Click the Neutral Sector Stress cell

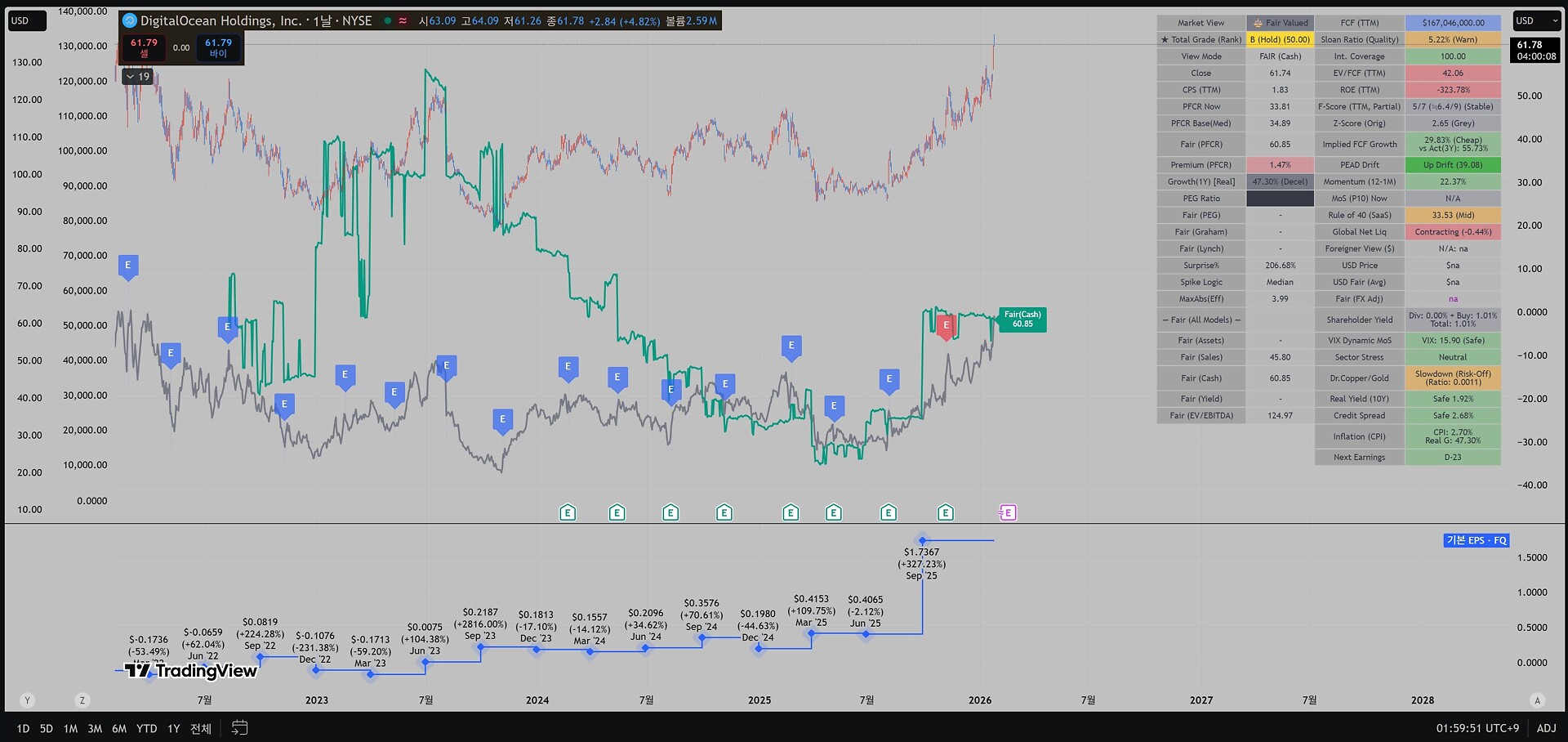pyautogui.click(x=1453, y=357)
